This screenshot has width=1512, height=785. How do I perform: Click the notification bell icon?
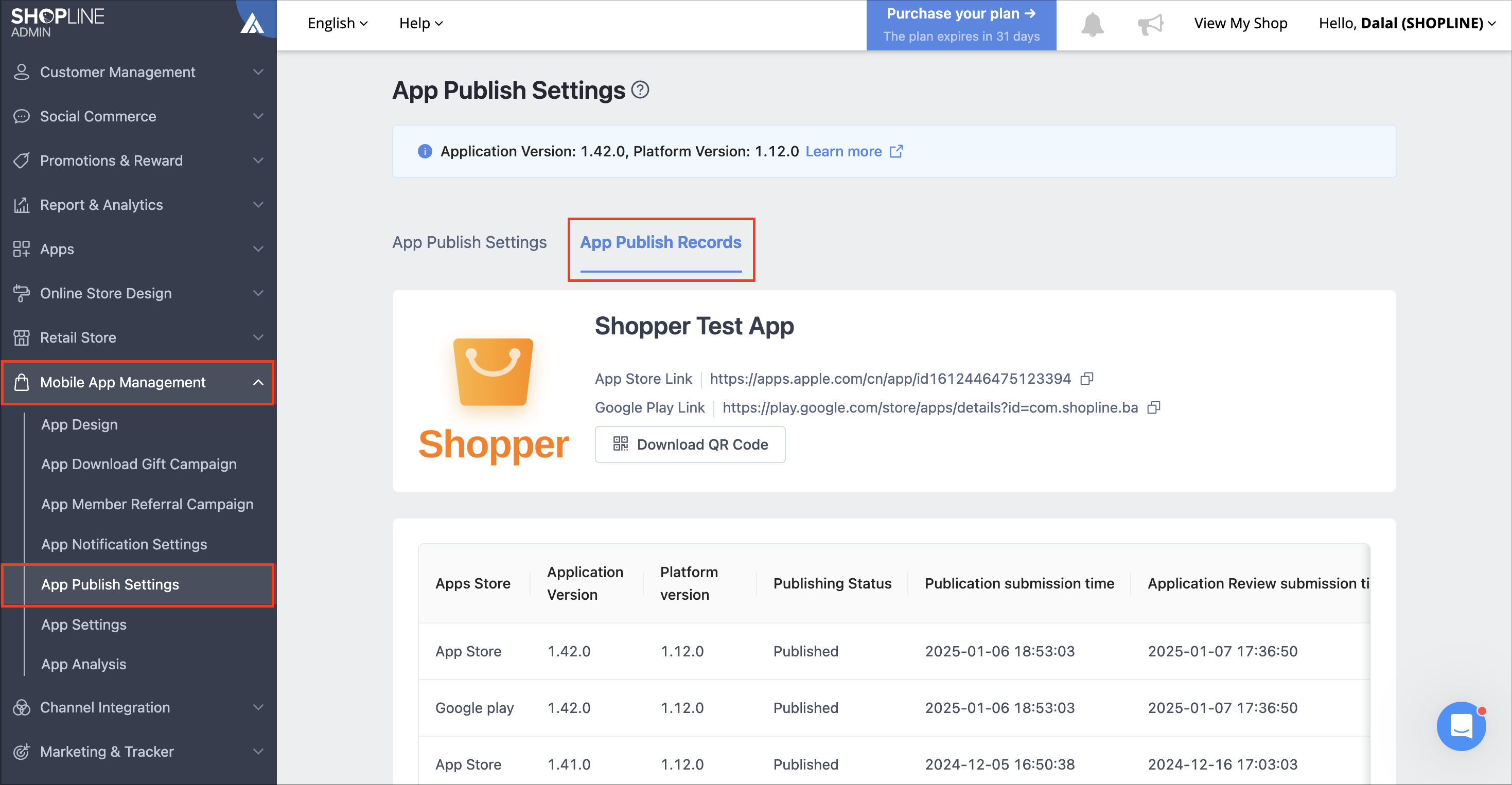click(1093, 24)
